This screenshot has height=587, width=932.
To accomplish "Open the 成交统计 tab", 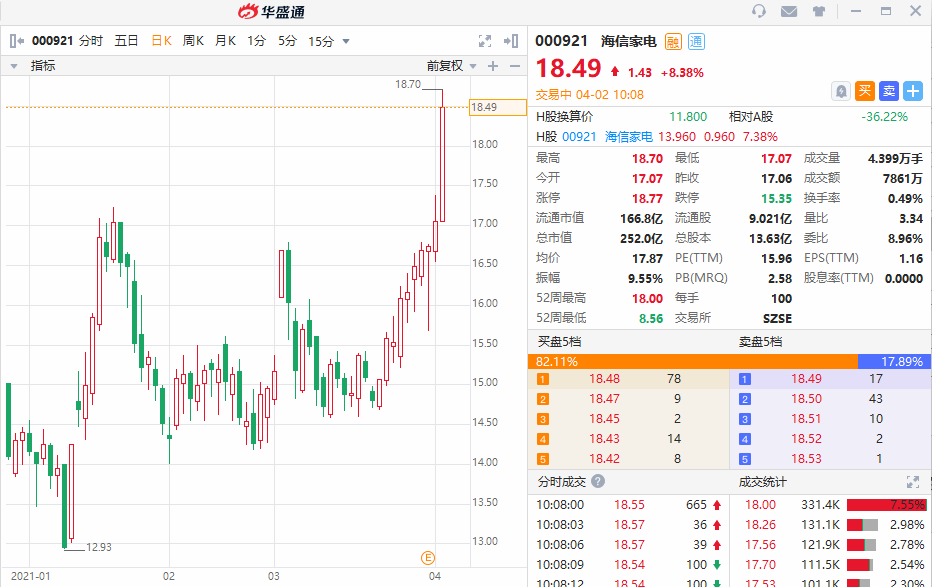I will pyautogui.click(x=762, y=481).
